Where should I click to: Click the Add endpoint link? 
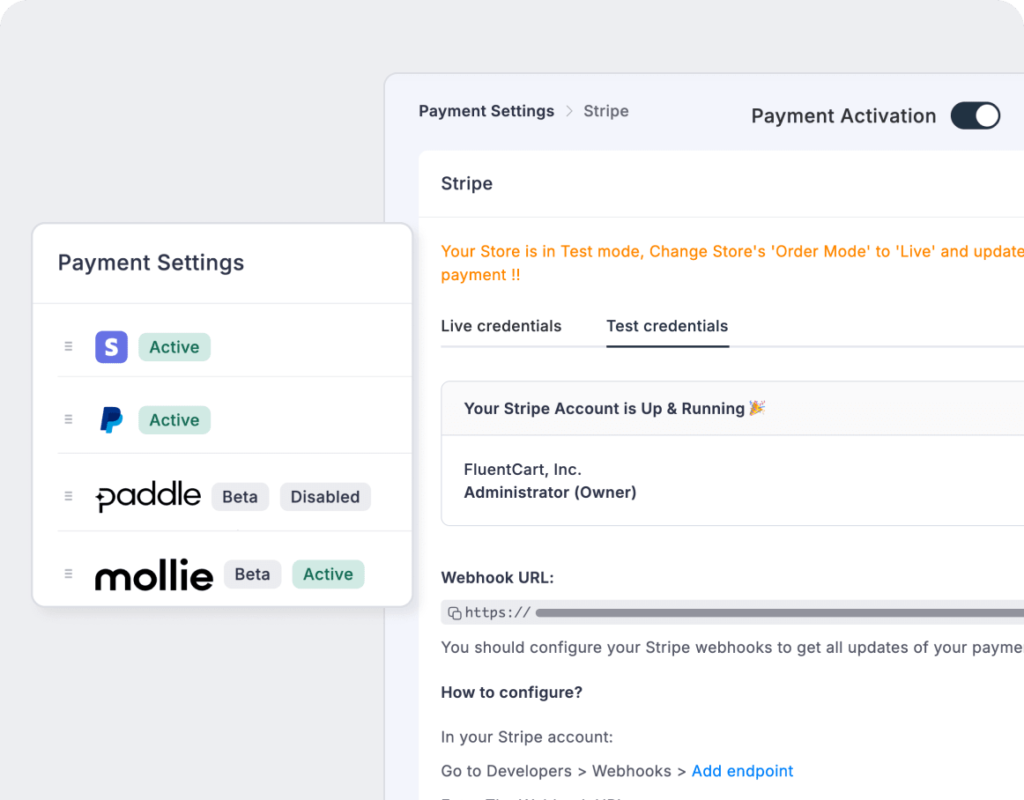point(743,770)
